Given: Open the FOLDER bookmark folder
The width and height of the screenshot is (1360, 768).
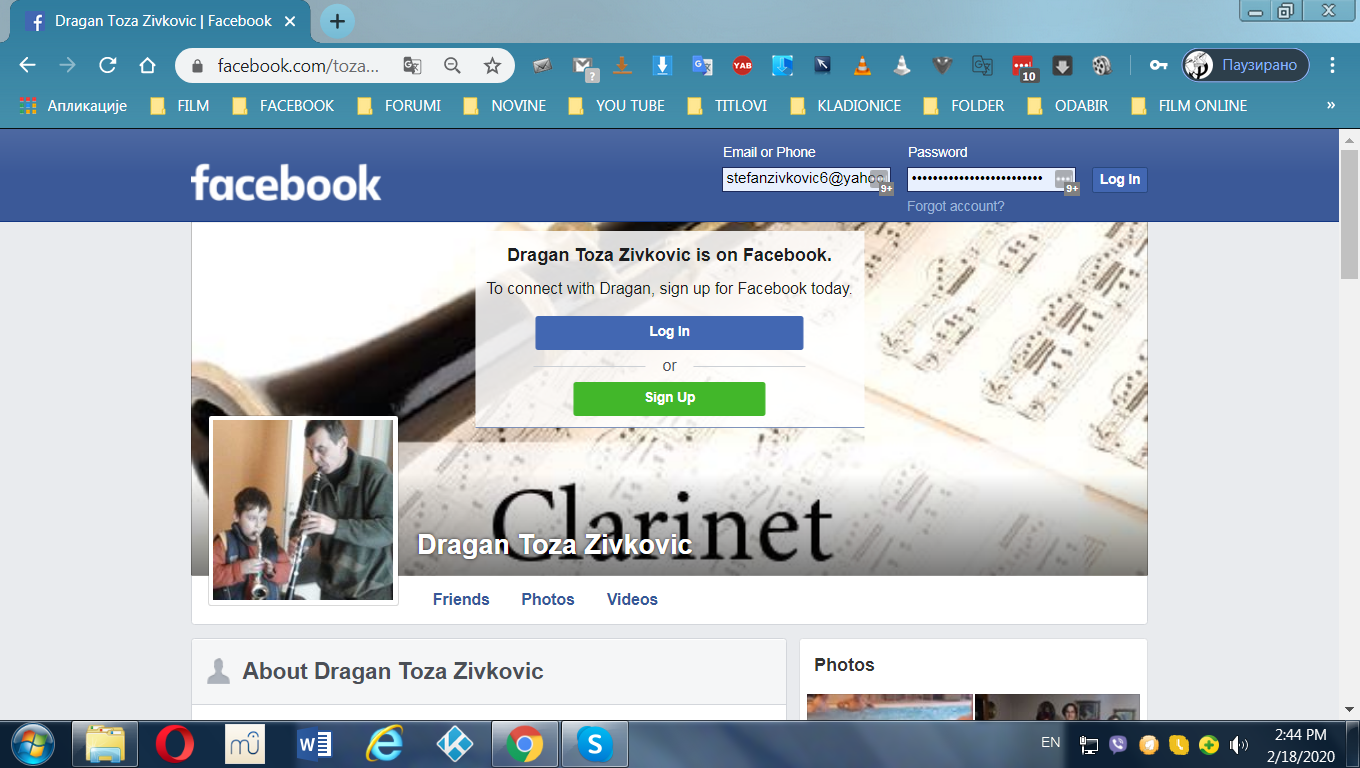Looking at the screenshot, I should [963, 105].
